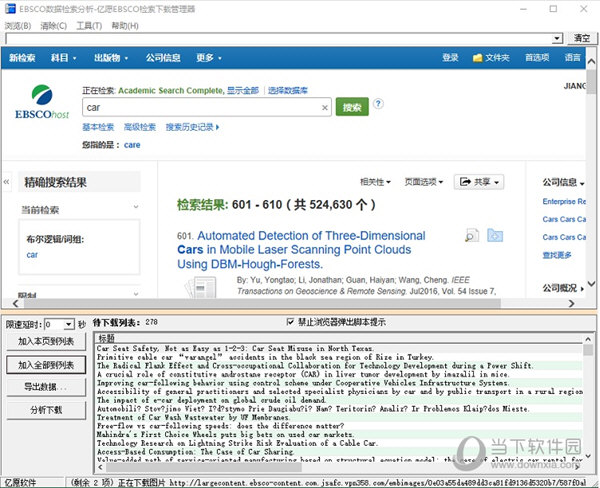Screen dimensions: 600x488
Task: Switch to 基本检索 basic search
Action: pos(98,127)
